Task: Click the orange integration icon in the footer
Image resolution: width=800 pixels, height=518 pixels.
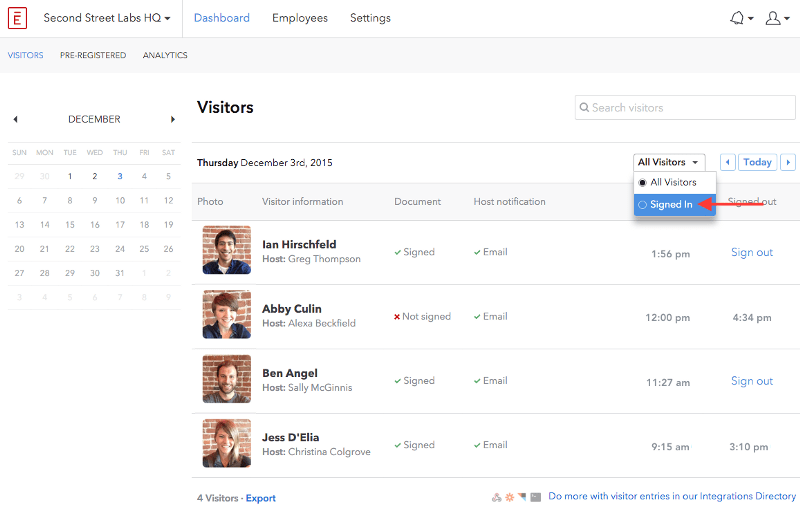Action: tap(509, 497)
